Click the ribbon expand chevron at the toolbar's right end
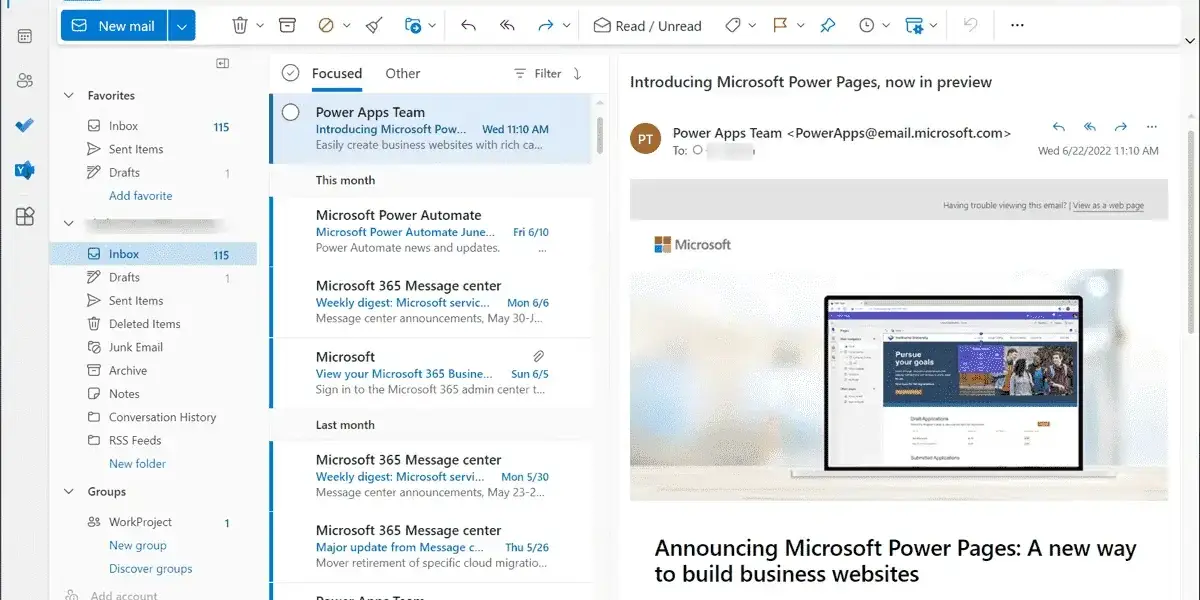The height and width of the screenshot is (600, 1200). (x=1189, y=39)
